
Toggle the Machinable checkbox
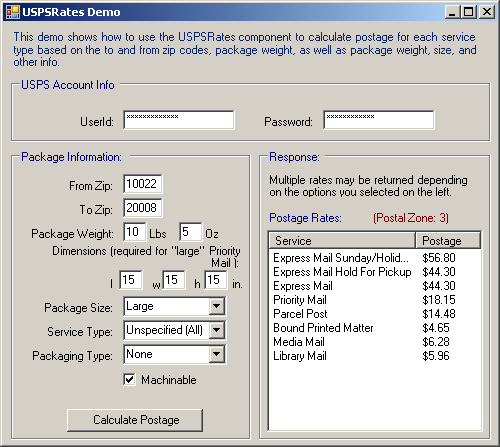[x=129, y=380]
